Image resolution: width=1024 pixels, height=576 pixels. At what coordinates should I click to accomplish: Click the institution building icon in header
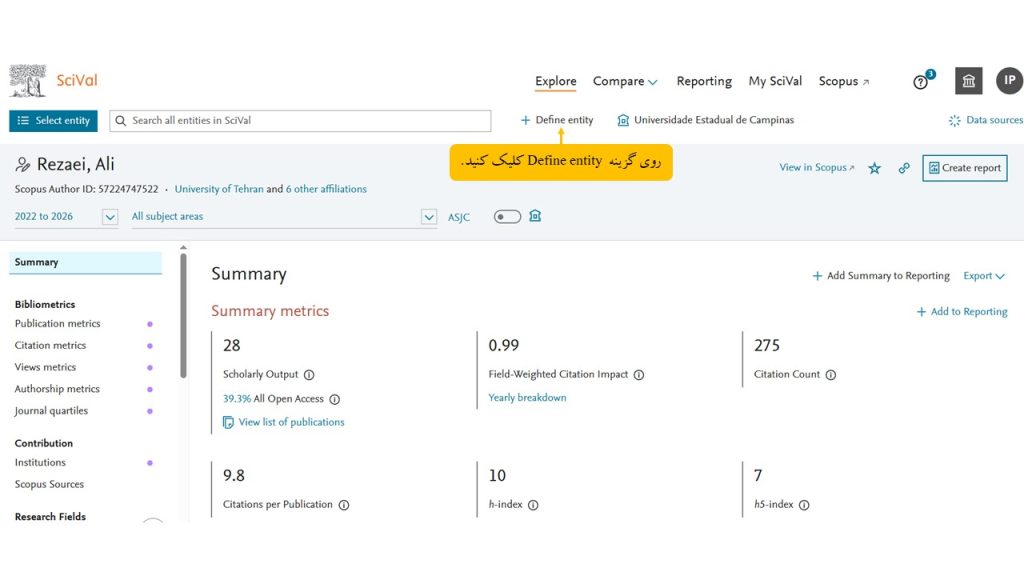tap(968, 81)
